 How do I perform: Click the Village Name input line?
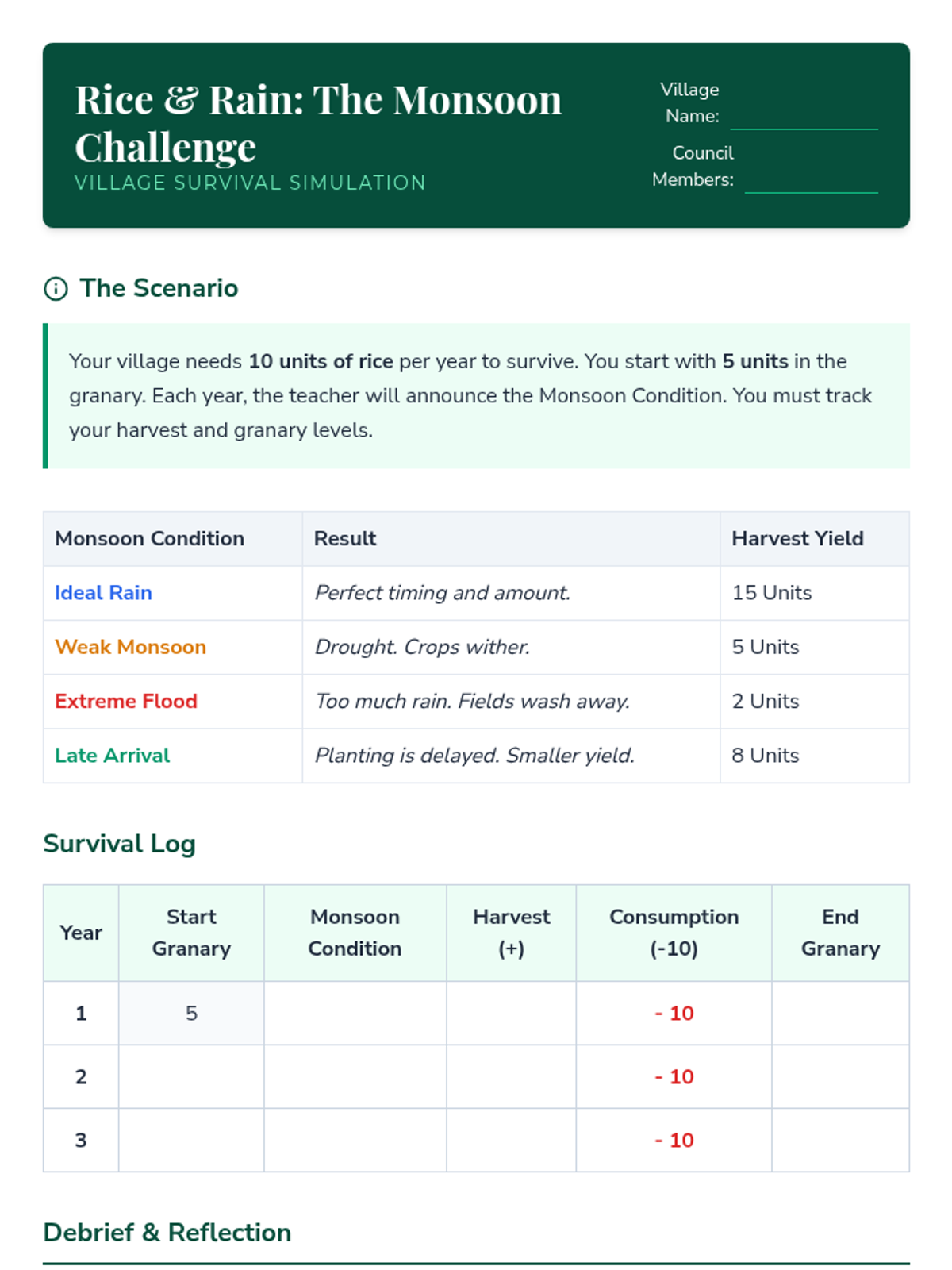click(x=803, y=117)
